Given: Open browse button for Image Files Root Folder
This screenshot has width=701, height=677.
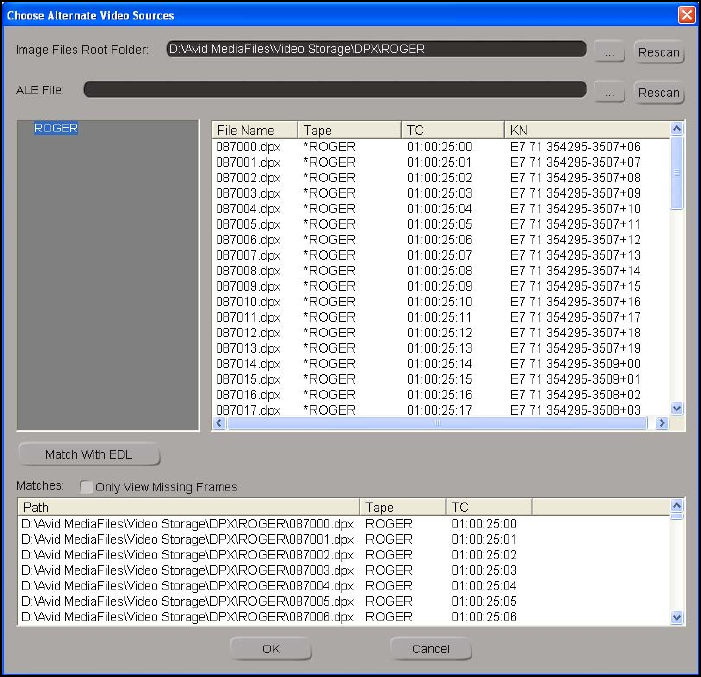Looking at the screenshot, I should pyautogui.click(x=609, y=52).
